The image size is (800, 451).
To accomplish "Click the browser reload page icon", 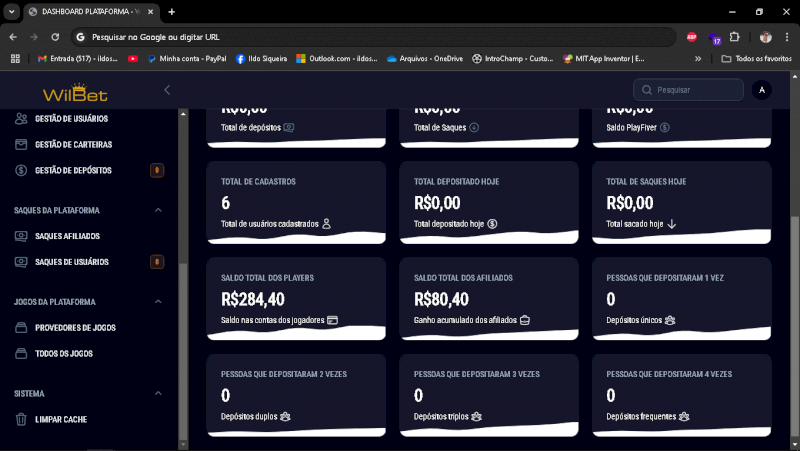I will tap(55, 36).
